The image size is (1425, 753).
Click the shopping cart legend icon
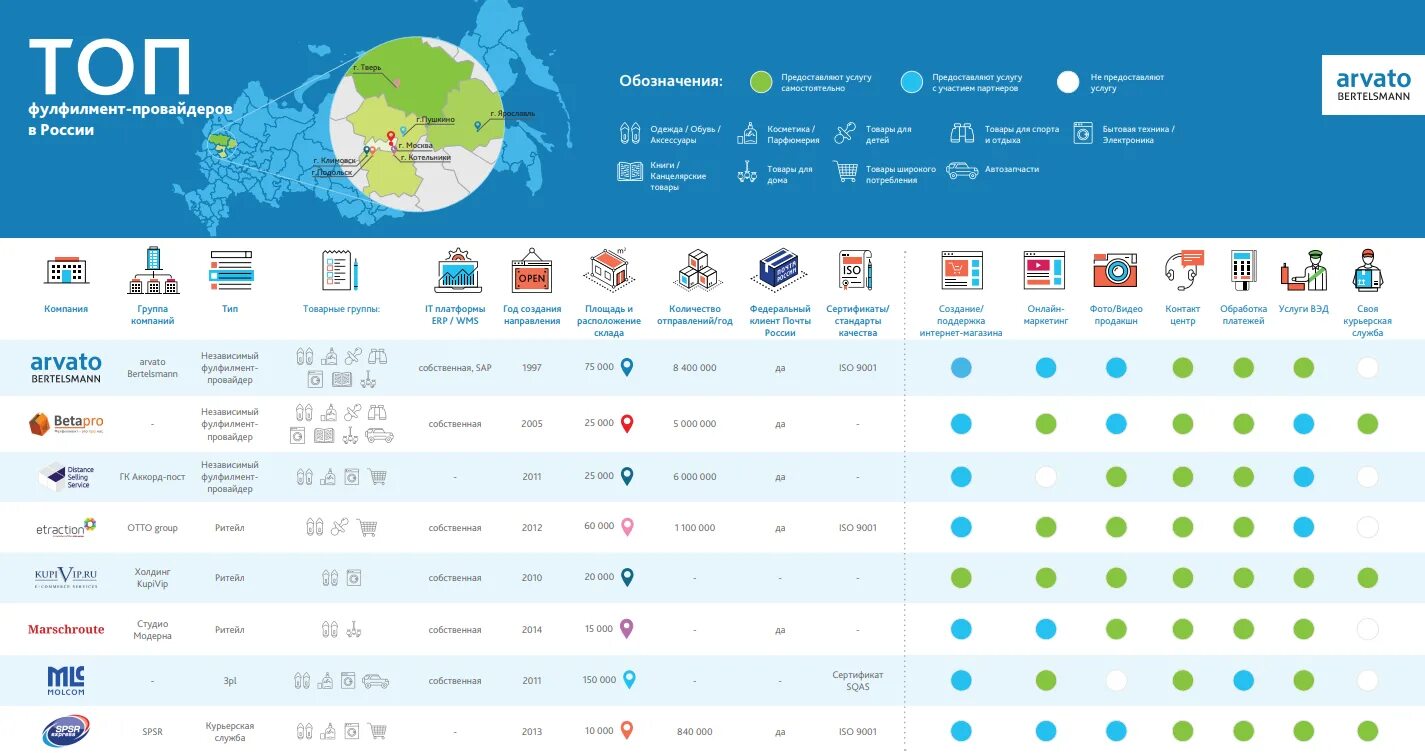pyautogui.click(x=846, y=172)
